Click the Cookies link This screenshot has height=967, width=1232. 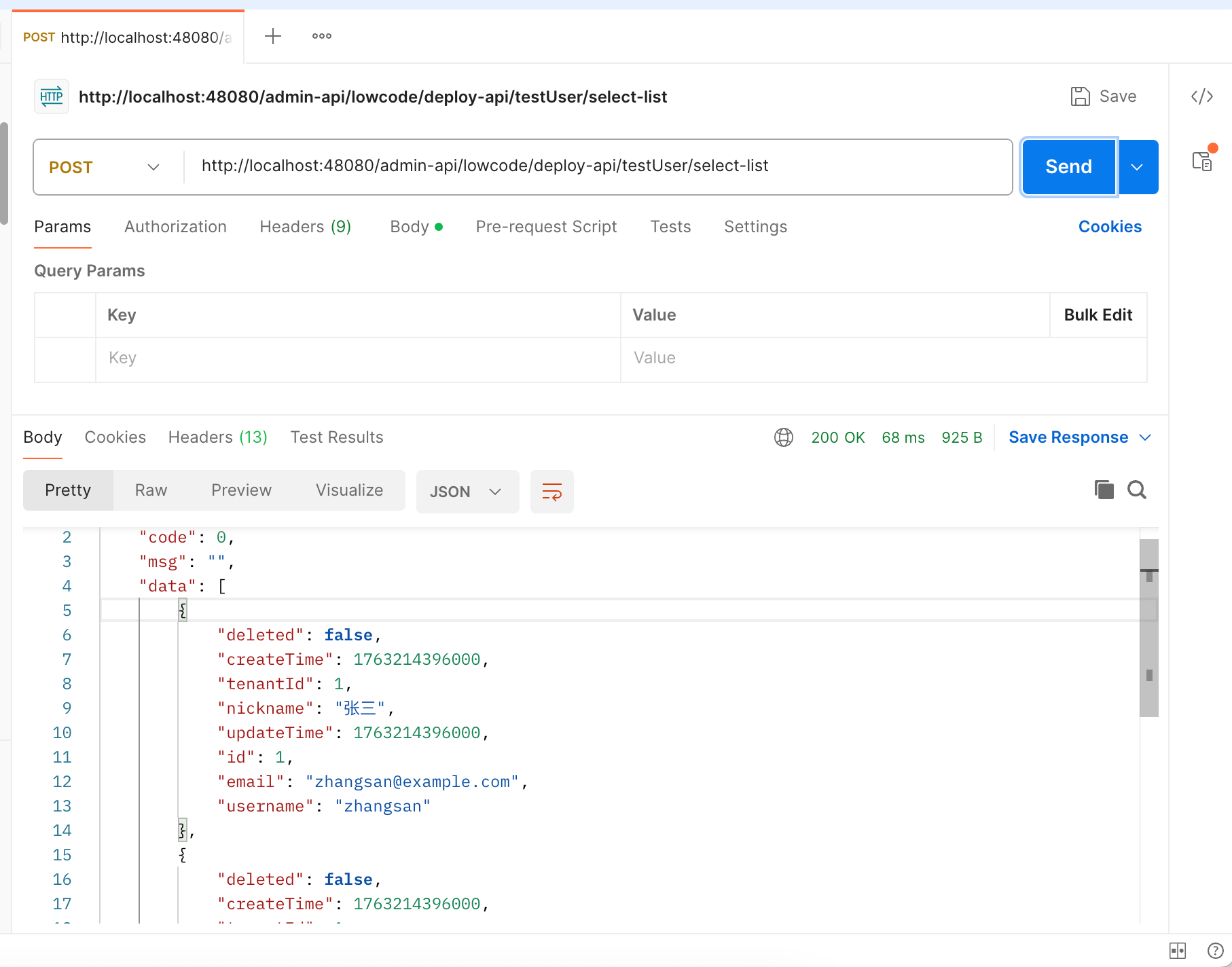tap(1110, 227)
